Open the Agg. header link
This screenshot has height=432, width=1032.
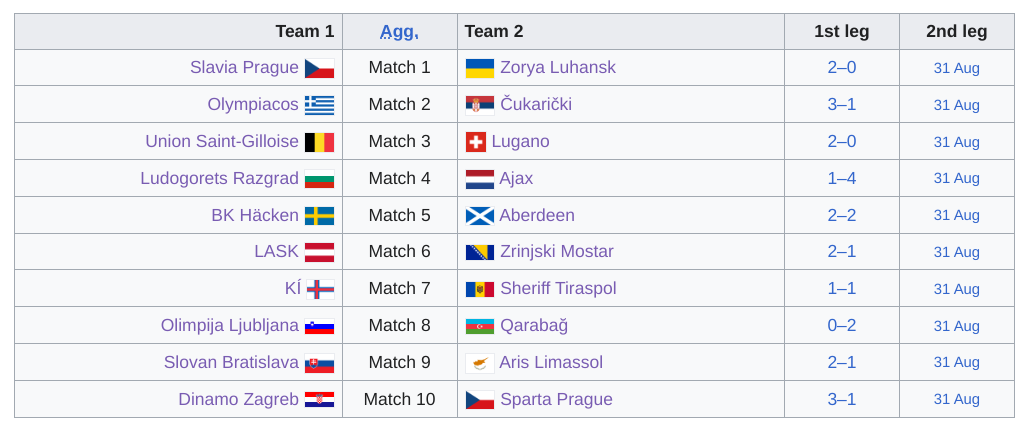pyautogui.click(x=400, y=32)
